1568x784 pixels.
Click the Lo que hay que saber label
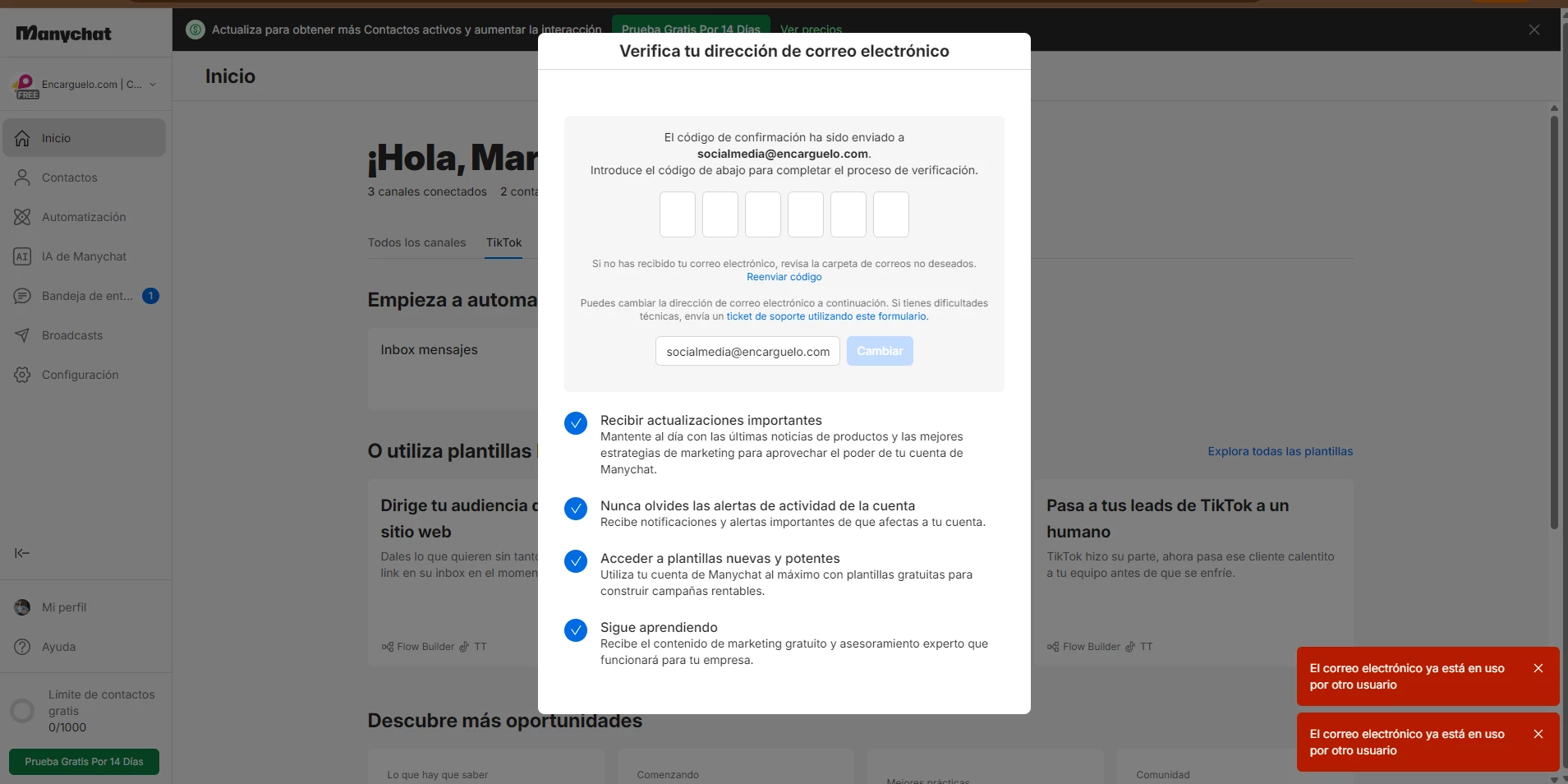click(x=438, y=775)
